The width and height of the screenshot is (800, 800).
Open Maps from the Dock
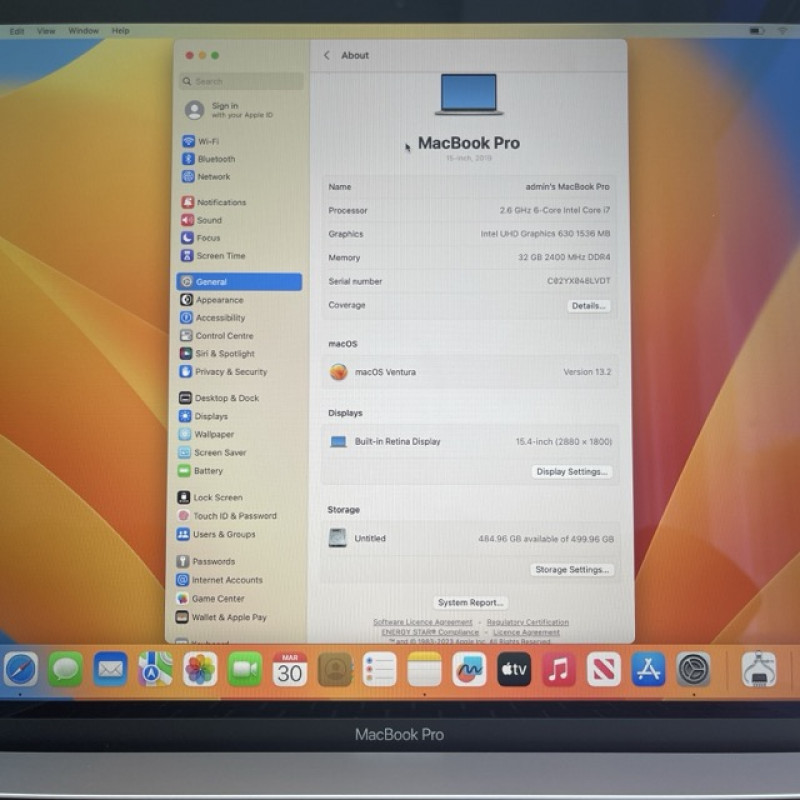click(155, 669)
